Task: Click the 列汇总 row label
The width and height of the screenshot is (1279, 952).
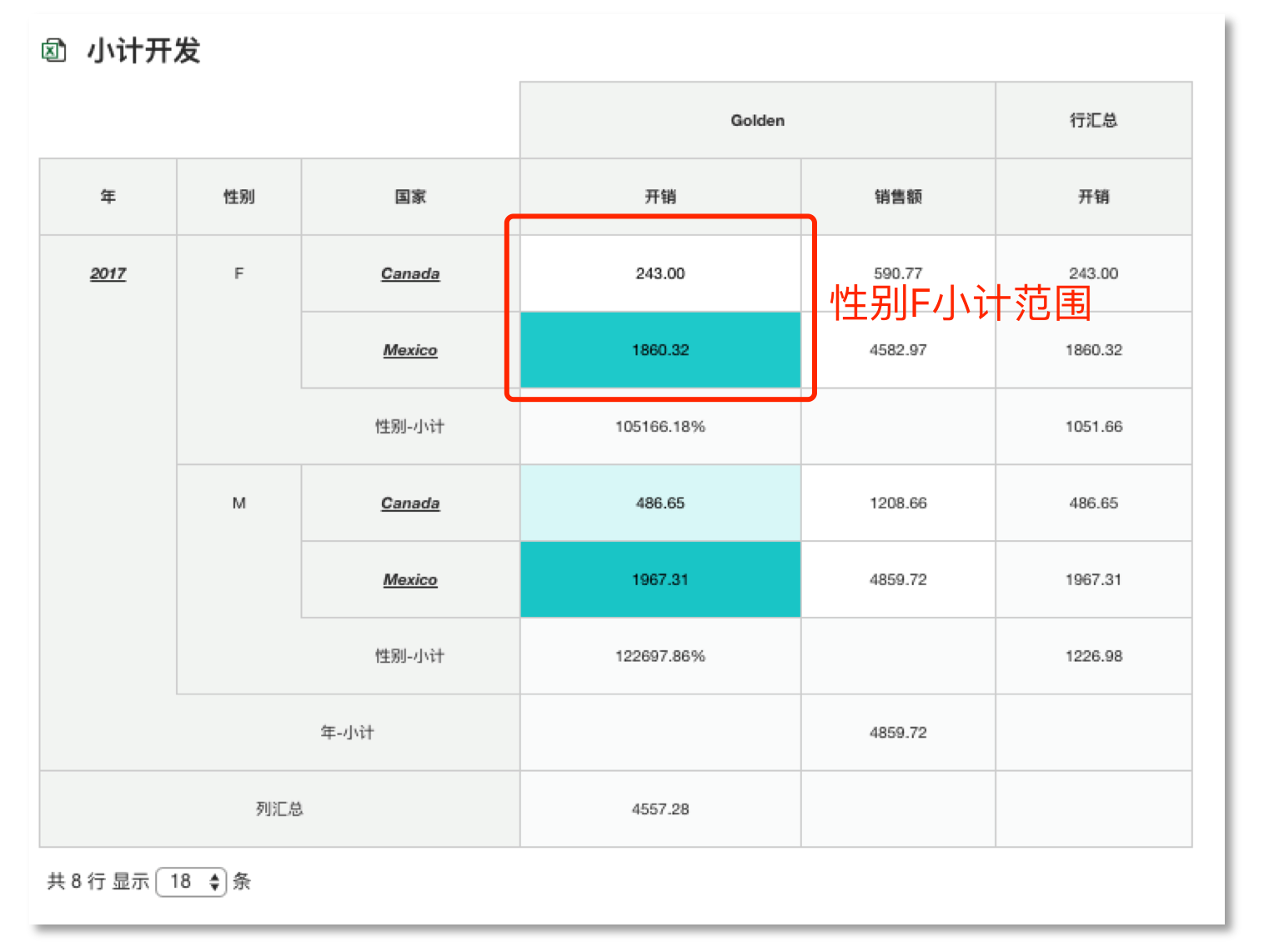Action: (x=279, y=809)
